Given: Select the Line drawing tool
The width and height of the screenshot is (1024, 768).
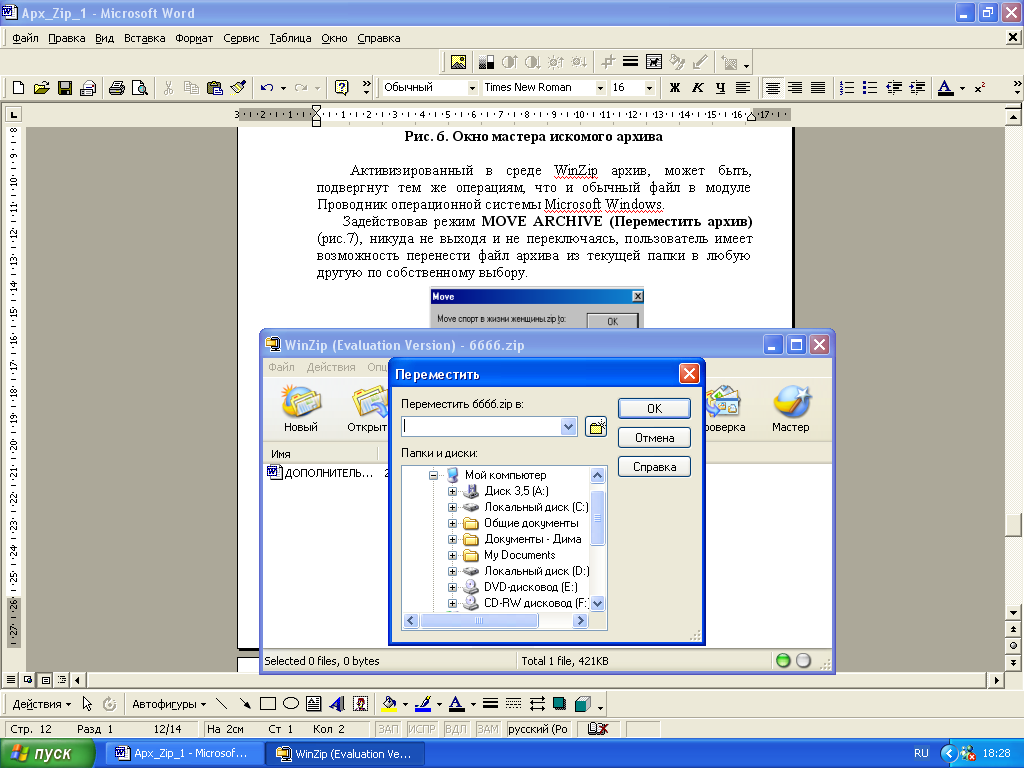Looking at the screenshot, I should (221, 703).
